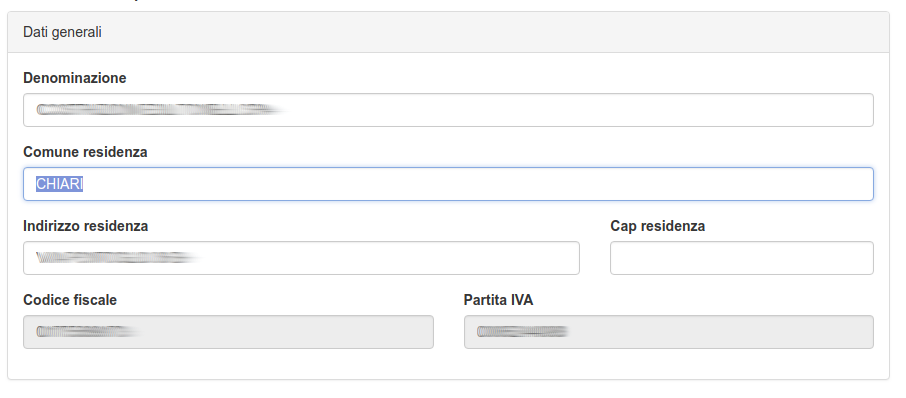Image resolution: width=906 pixels, height=398 pixels.
Task: Click the blurred Partita IVA value
Action: (522, 332)
